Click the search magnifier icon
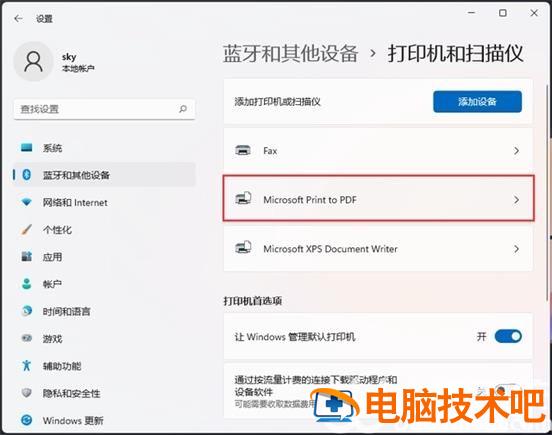Viewport: 552px width, 435px height. [183, 109]
